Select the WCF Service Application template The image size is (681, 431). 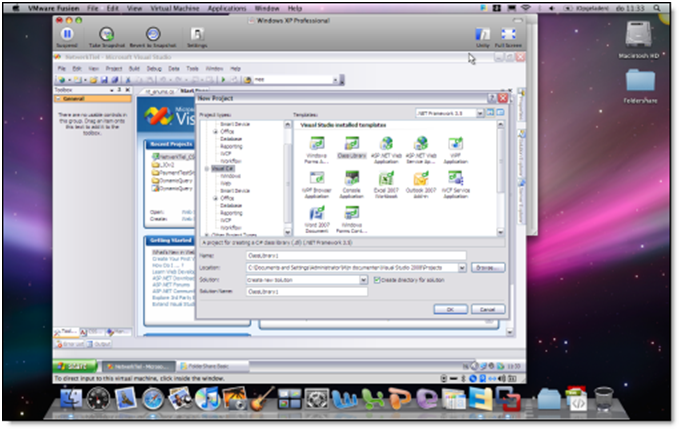[456, 184]
